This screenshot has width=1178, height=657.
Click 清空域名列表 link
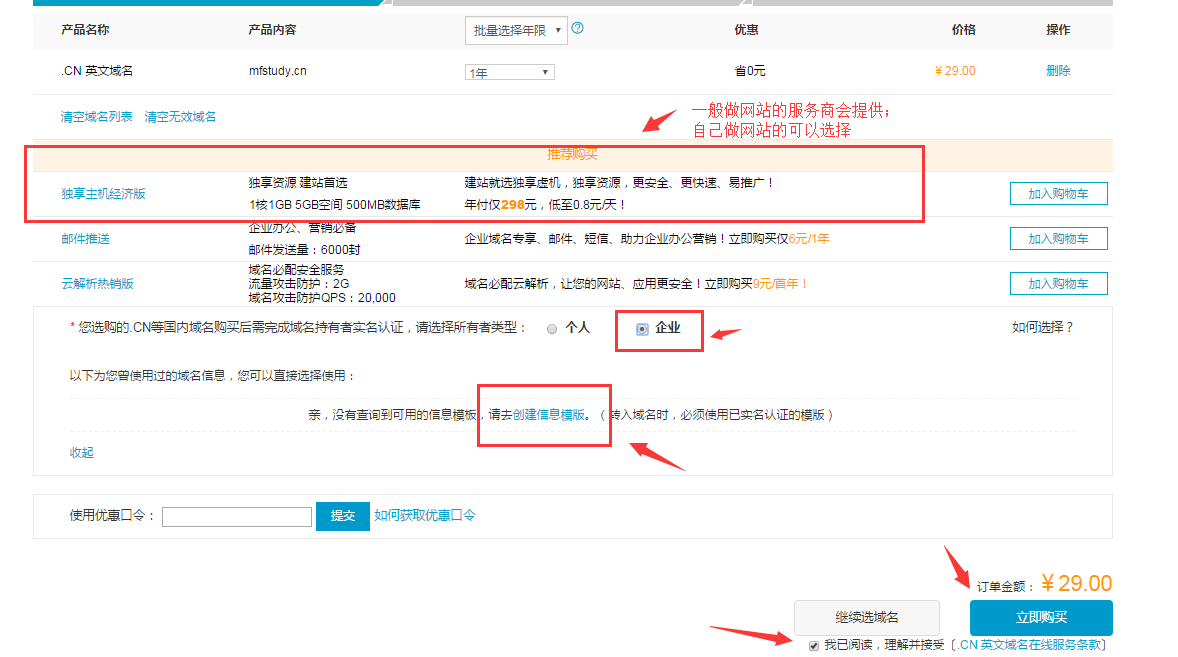click(96, 117)
